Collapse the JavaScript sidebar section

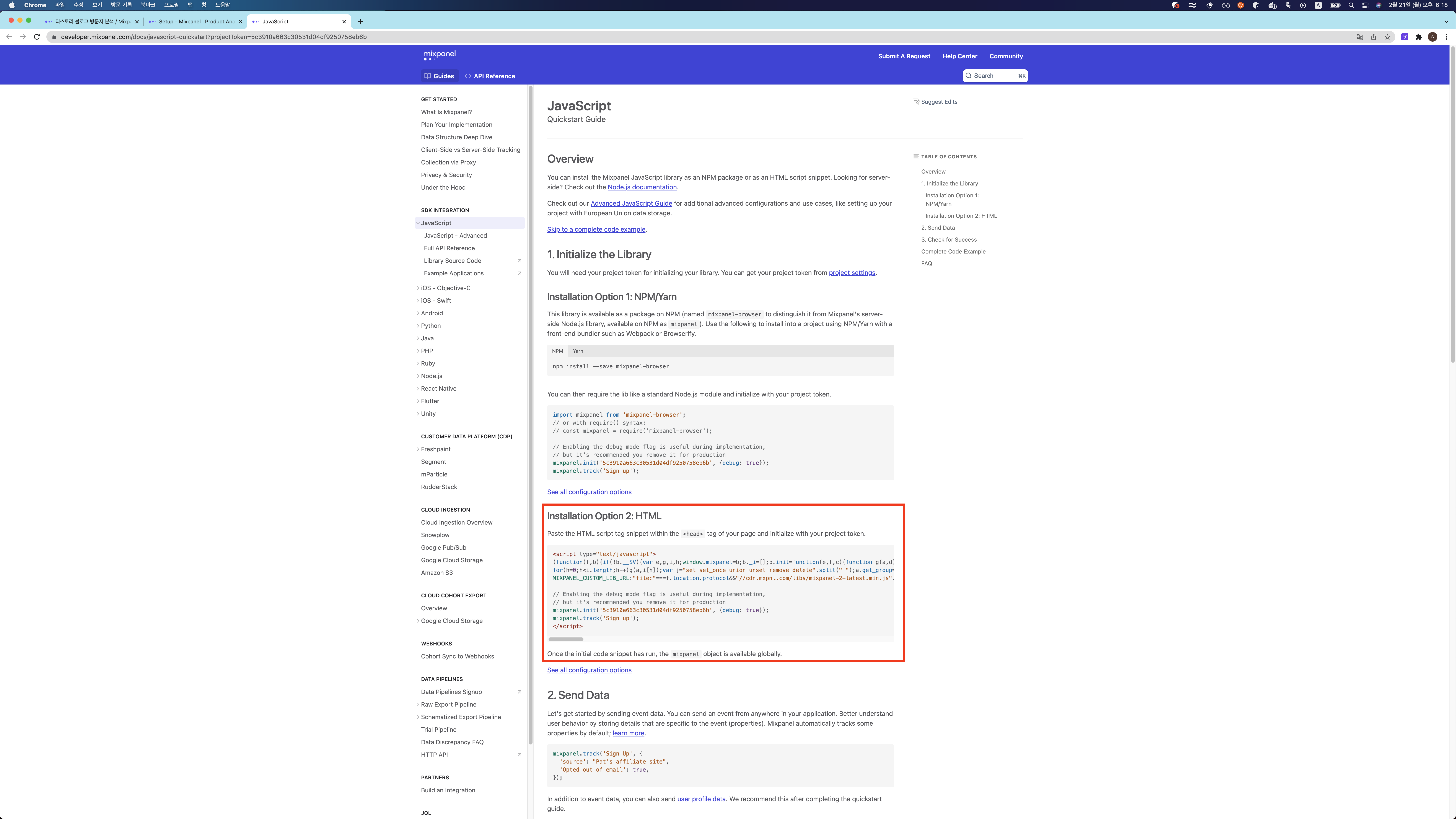click(418, 223)
